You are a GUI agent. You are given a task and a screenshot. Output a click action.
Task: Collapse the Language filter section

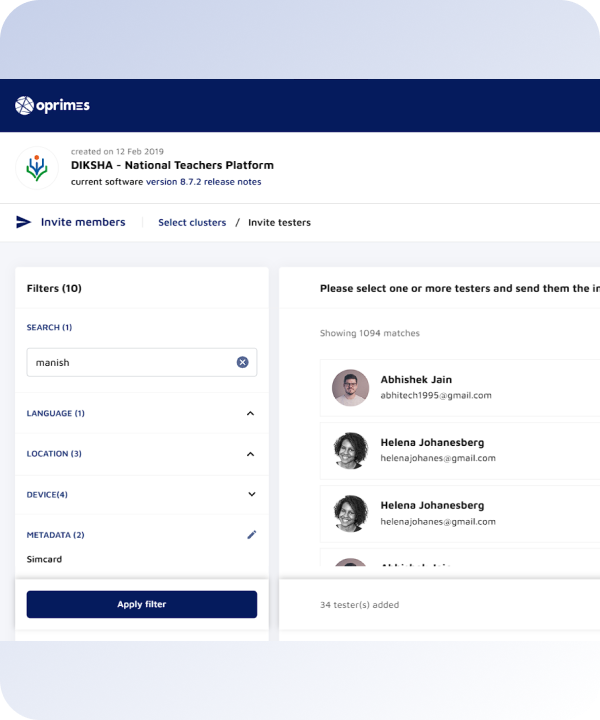click(x=250, y=413)
